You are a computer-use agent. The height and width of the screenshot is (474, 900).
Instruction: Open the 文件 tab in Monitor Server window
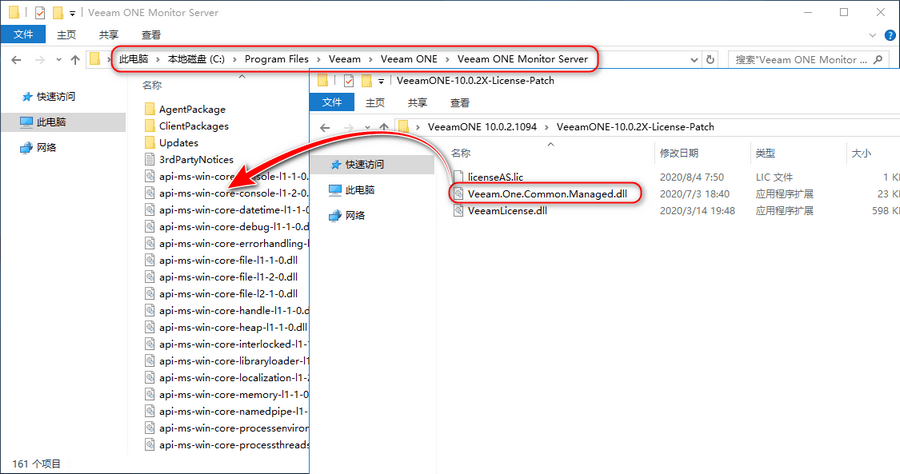tap(23, 34)
